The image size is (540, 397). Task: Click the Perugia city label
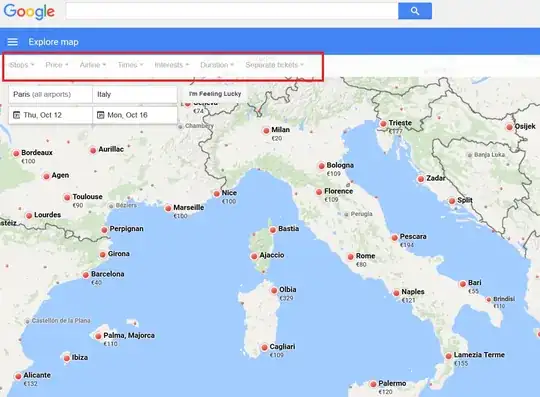click(x=361, y=214)
